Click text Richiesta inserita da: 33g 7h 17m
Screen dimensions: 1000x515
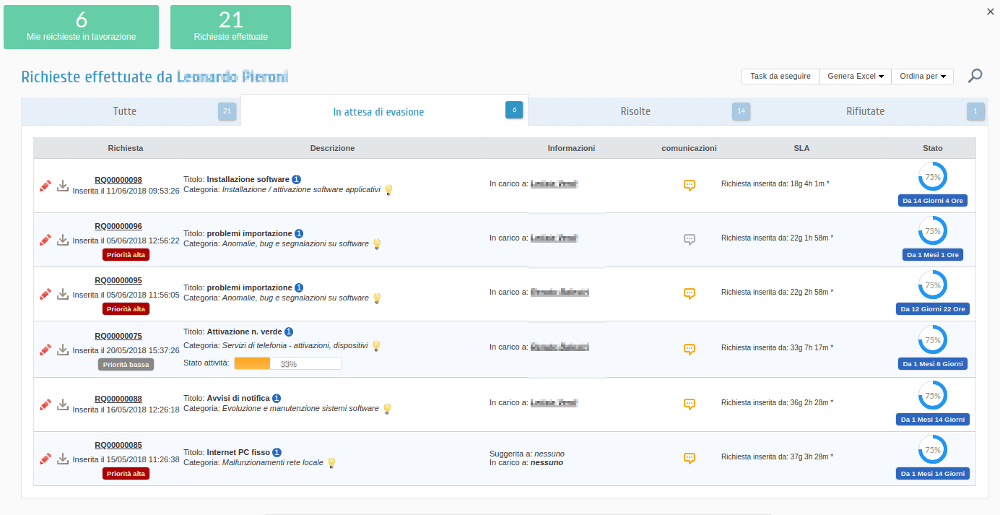tap(777, 348)
